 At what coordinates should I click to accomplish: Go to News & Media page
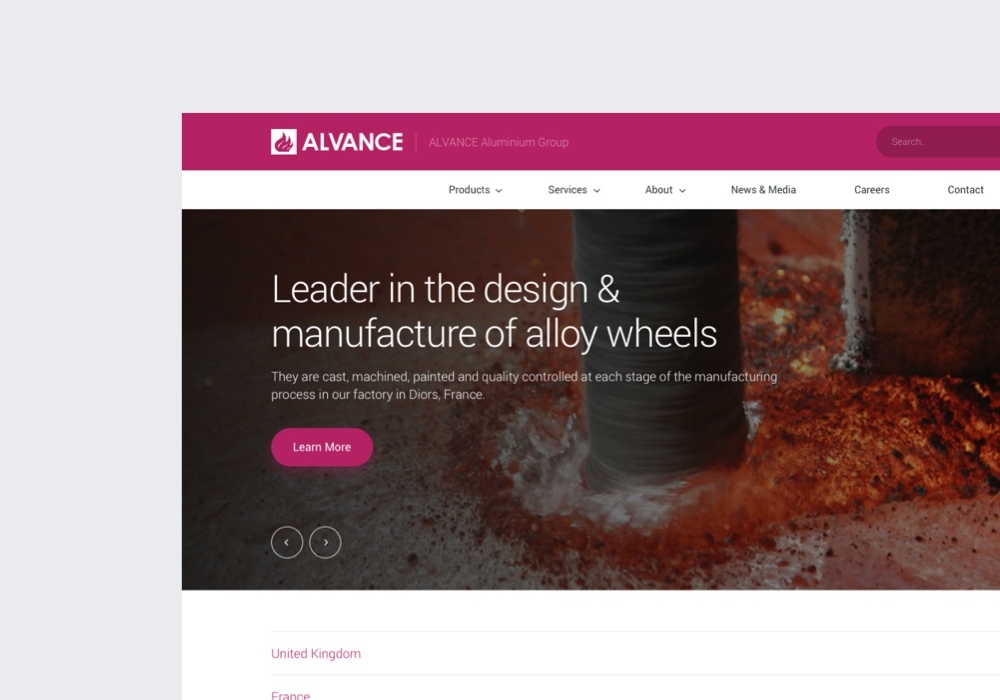coord(763,190)
